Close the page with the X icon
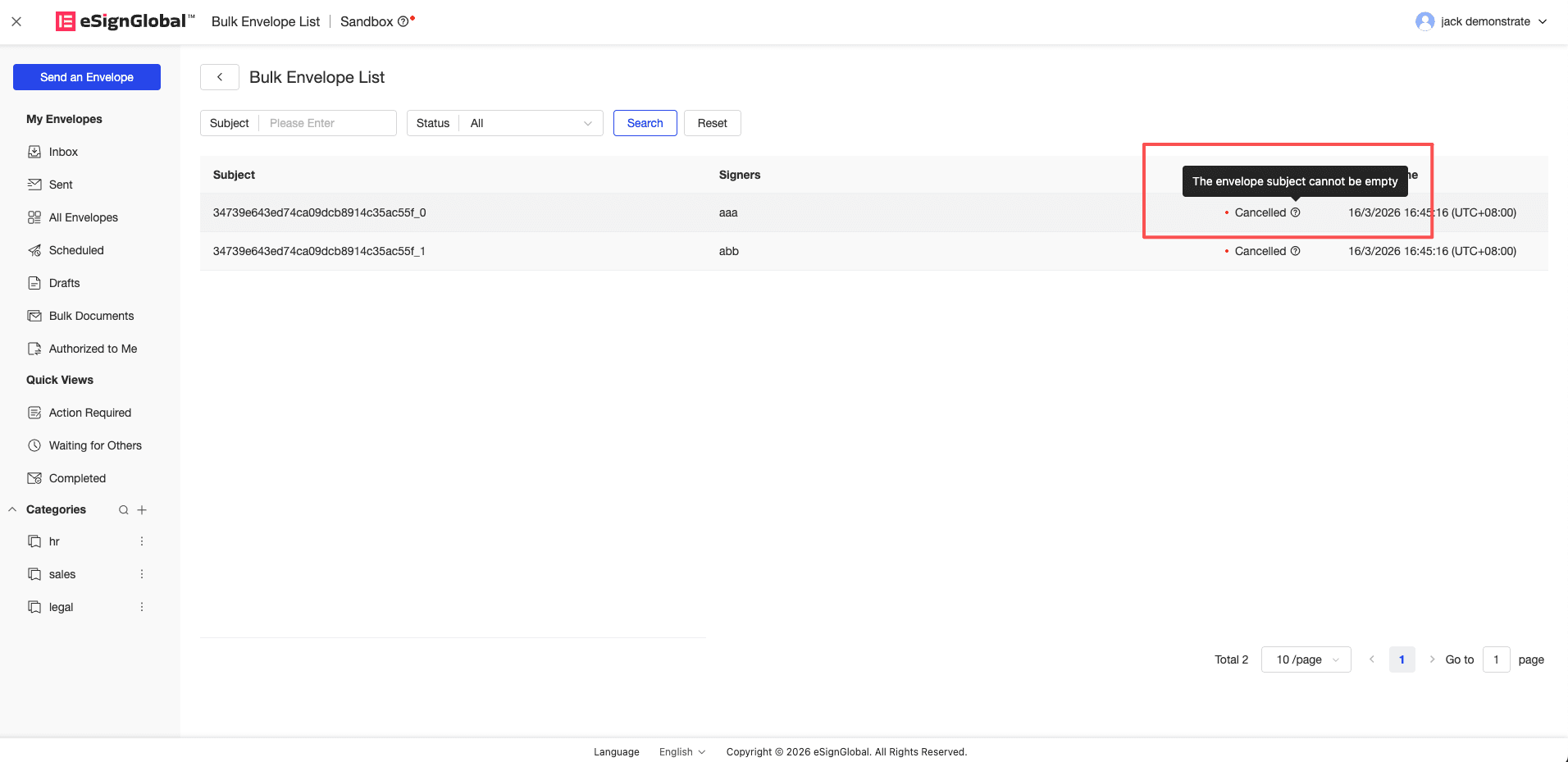 (16, 22)
